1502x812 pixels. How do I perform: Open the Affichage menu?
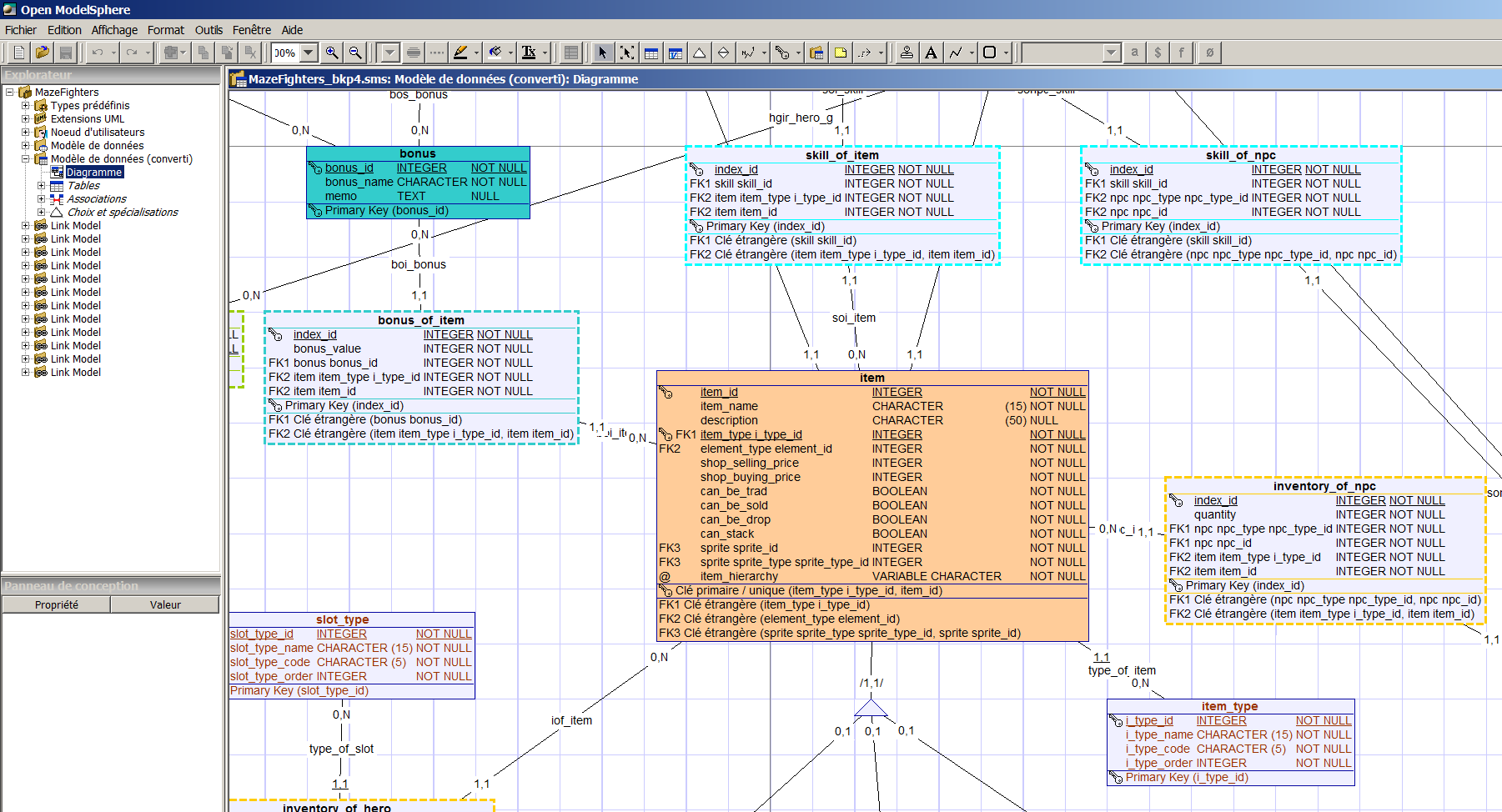114,30
